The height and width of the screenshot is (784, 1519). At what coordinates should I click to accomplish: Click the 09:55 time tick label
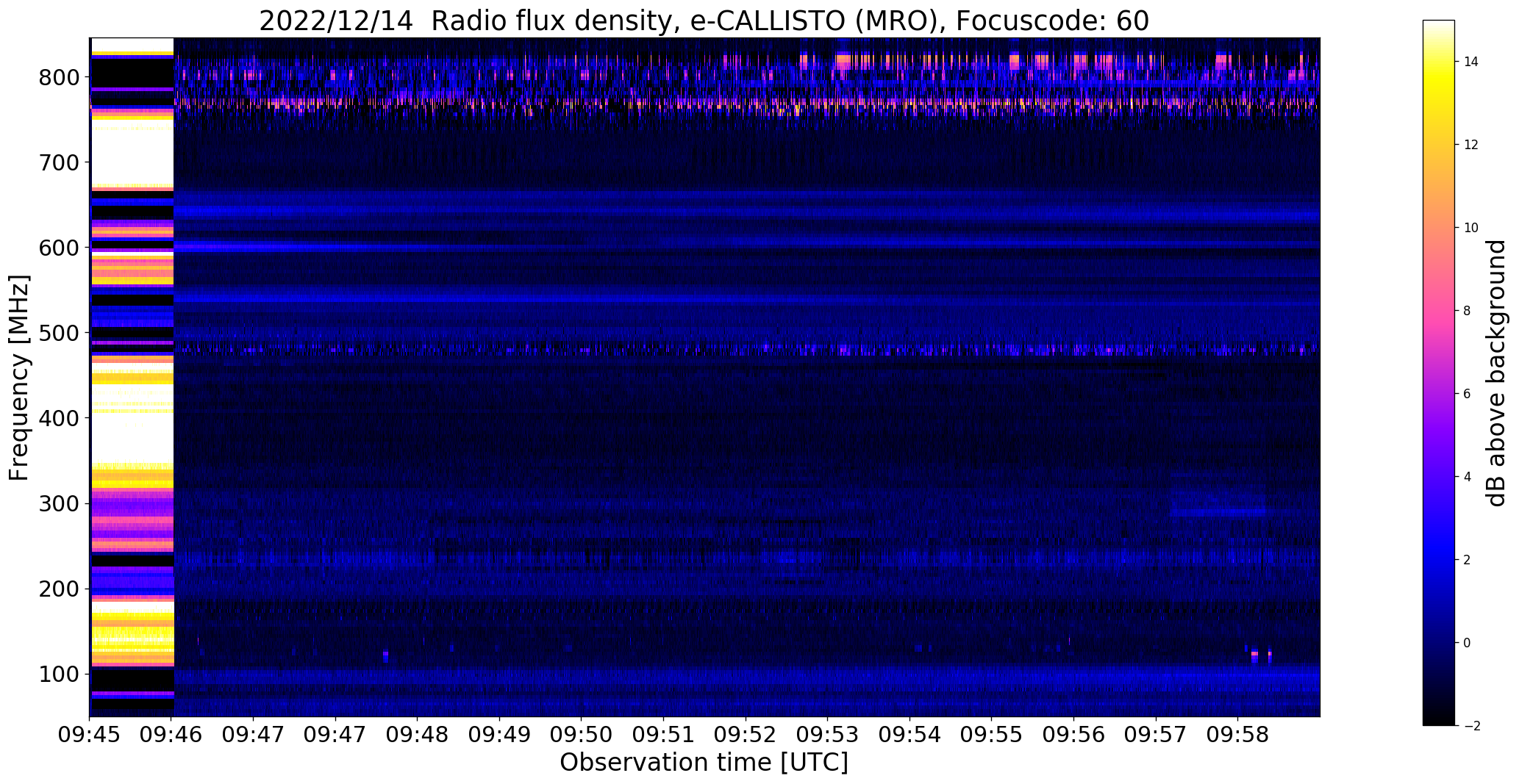992,735
